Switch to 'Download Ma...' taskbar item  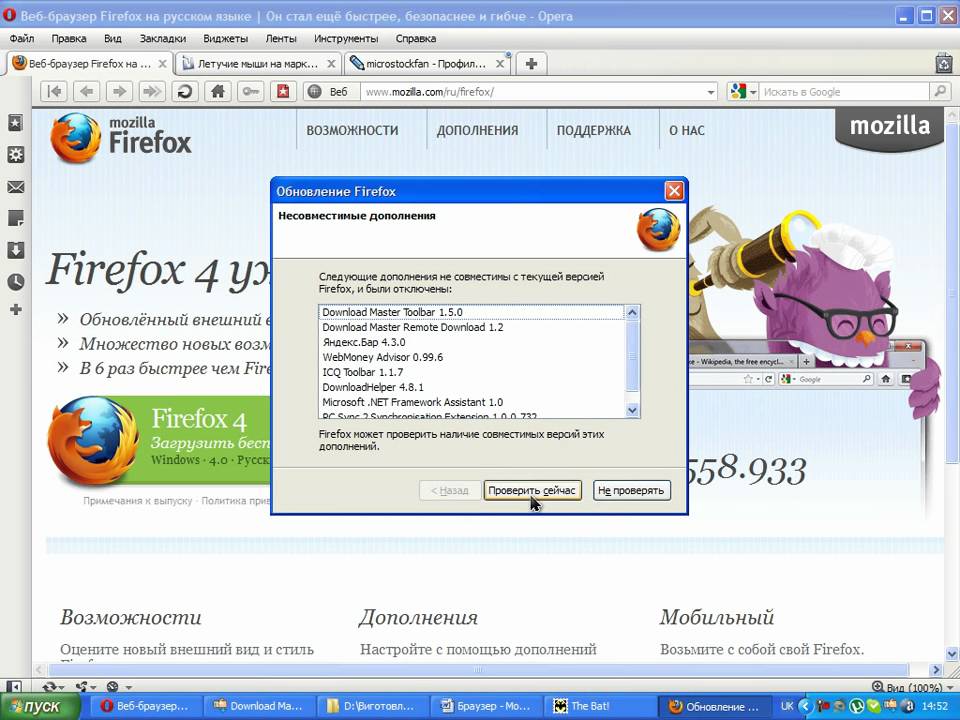258,707
